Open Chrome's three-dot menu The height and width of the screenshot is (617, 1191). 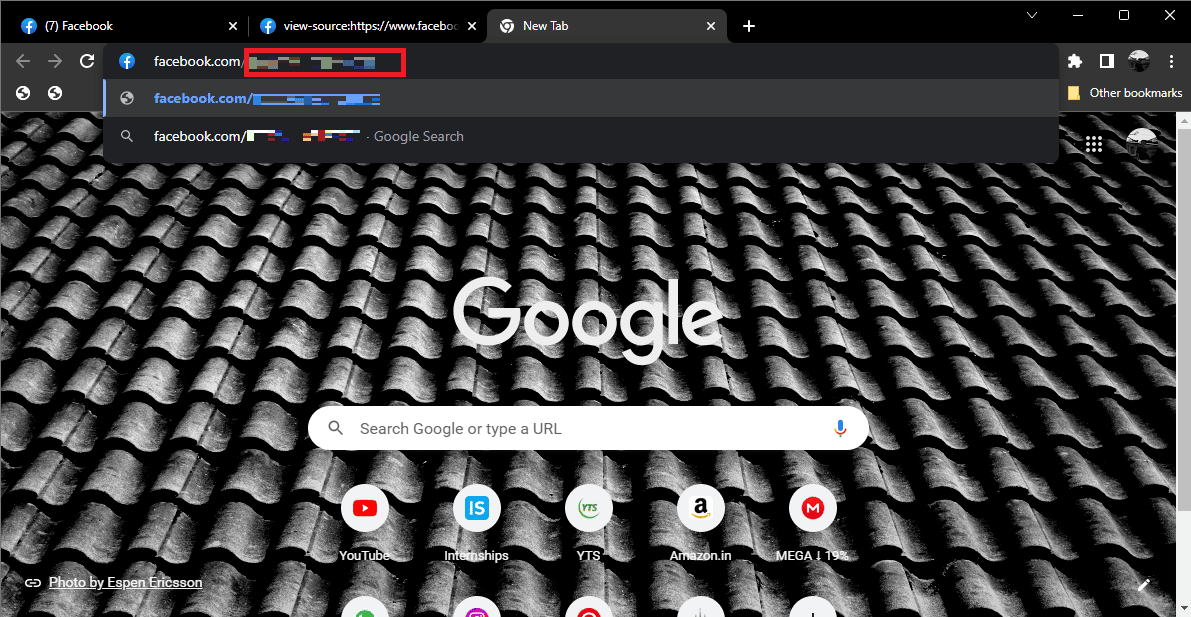[1172, 62]
